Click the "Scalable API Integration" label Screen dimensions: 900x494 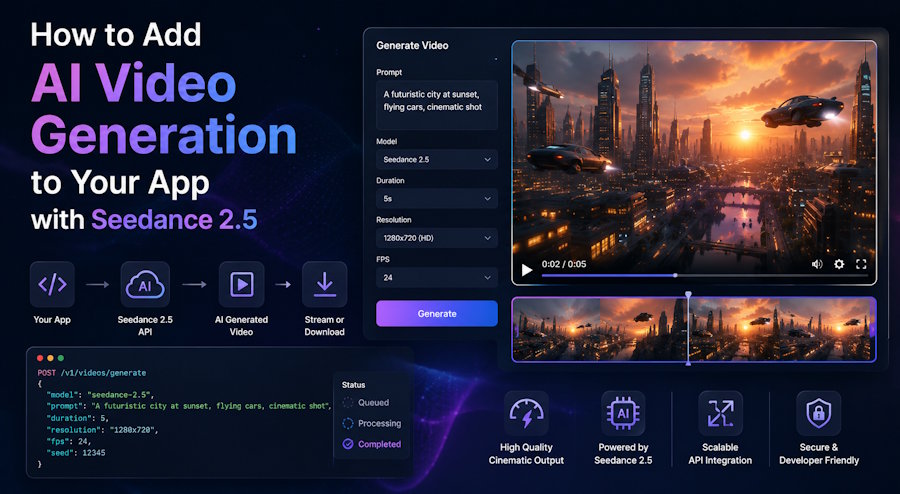click(x=720, y=454)
